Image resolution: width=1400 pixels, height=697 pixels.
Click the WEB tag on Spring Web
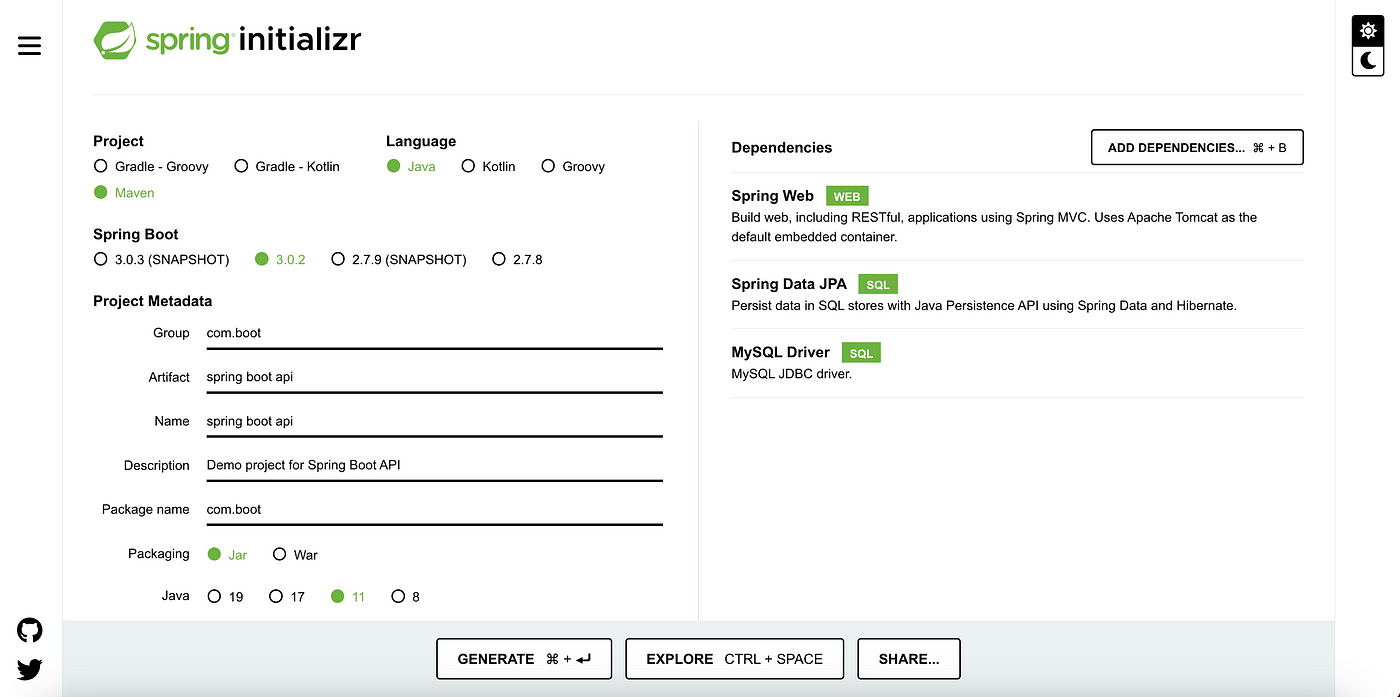click(847, 197)
